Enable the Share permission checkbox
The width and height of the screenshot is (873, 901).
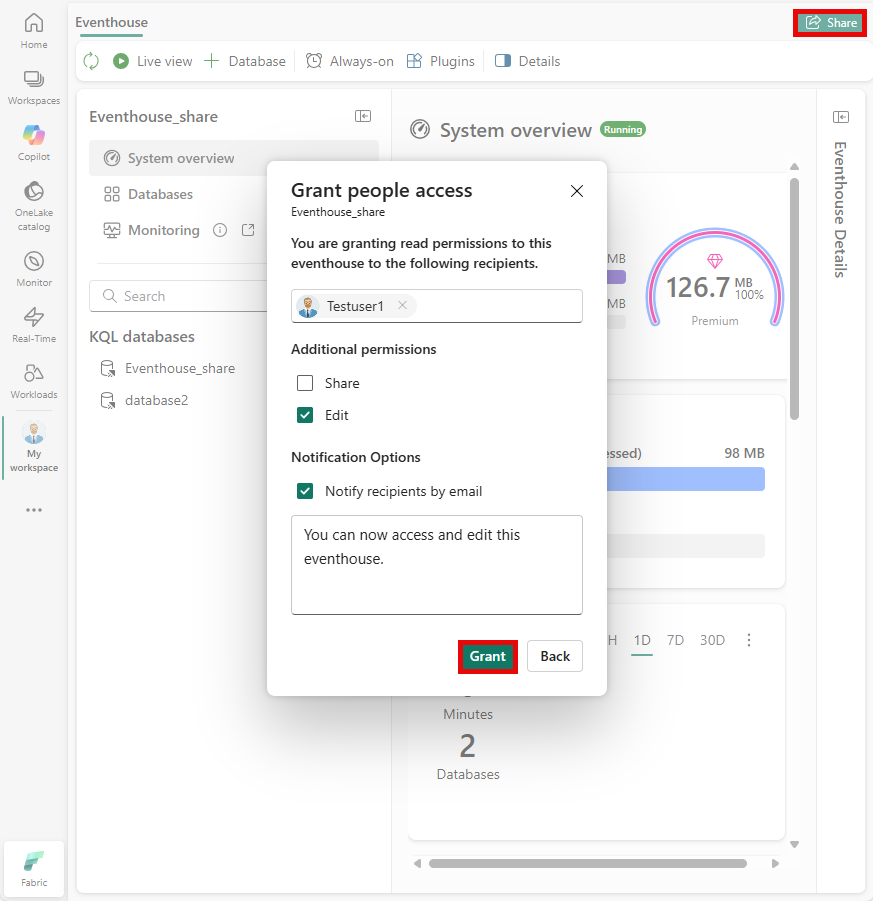(305, 383)
